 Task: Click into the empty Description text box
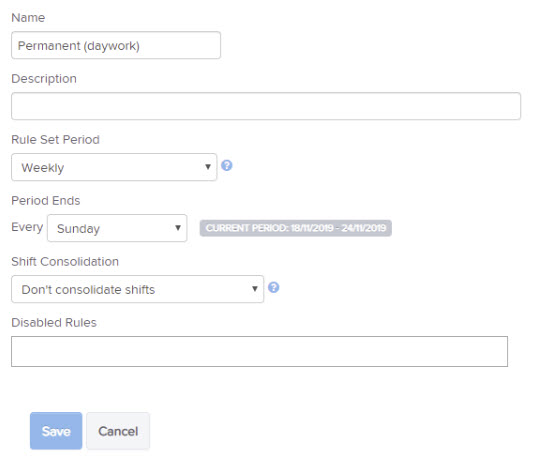(x=266, y=106)
